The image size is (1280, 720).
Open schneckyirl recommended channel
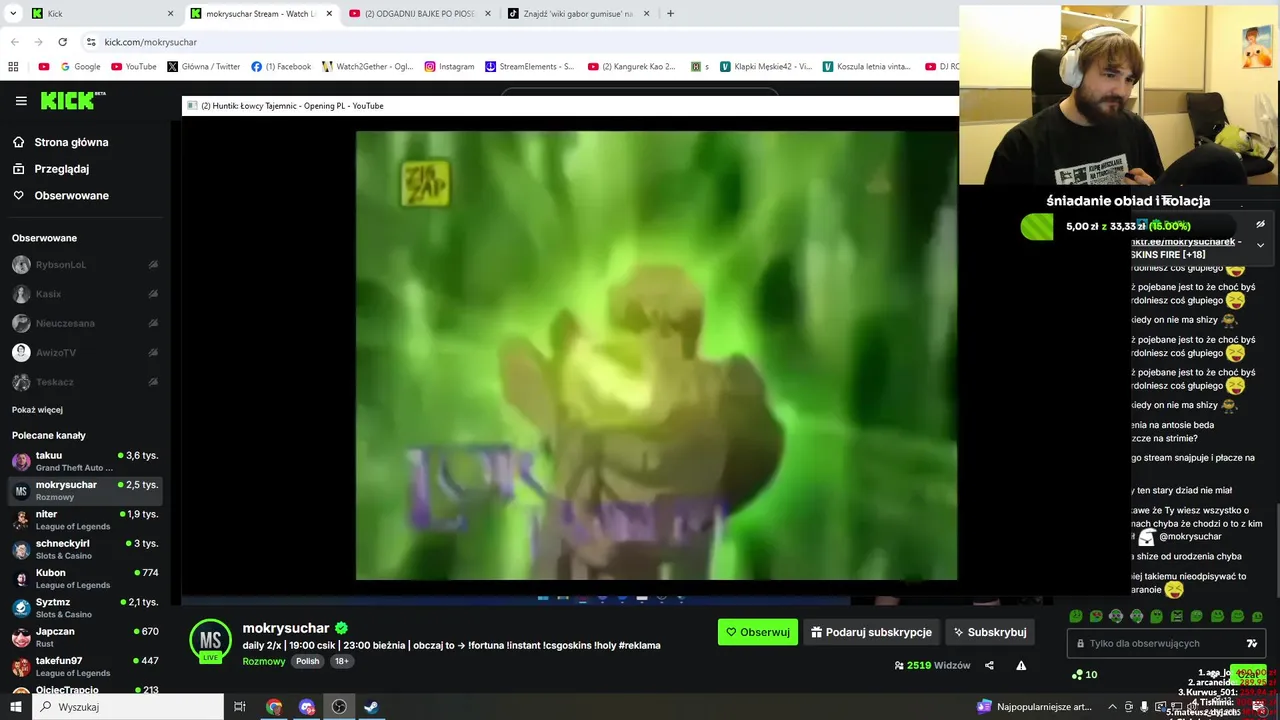[x=85, y=549]
